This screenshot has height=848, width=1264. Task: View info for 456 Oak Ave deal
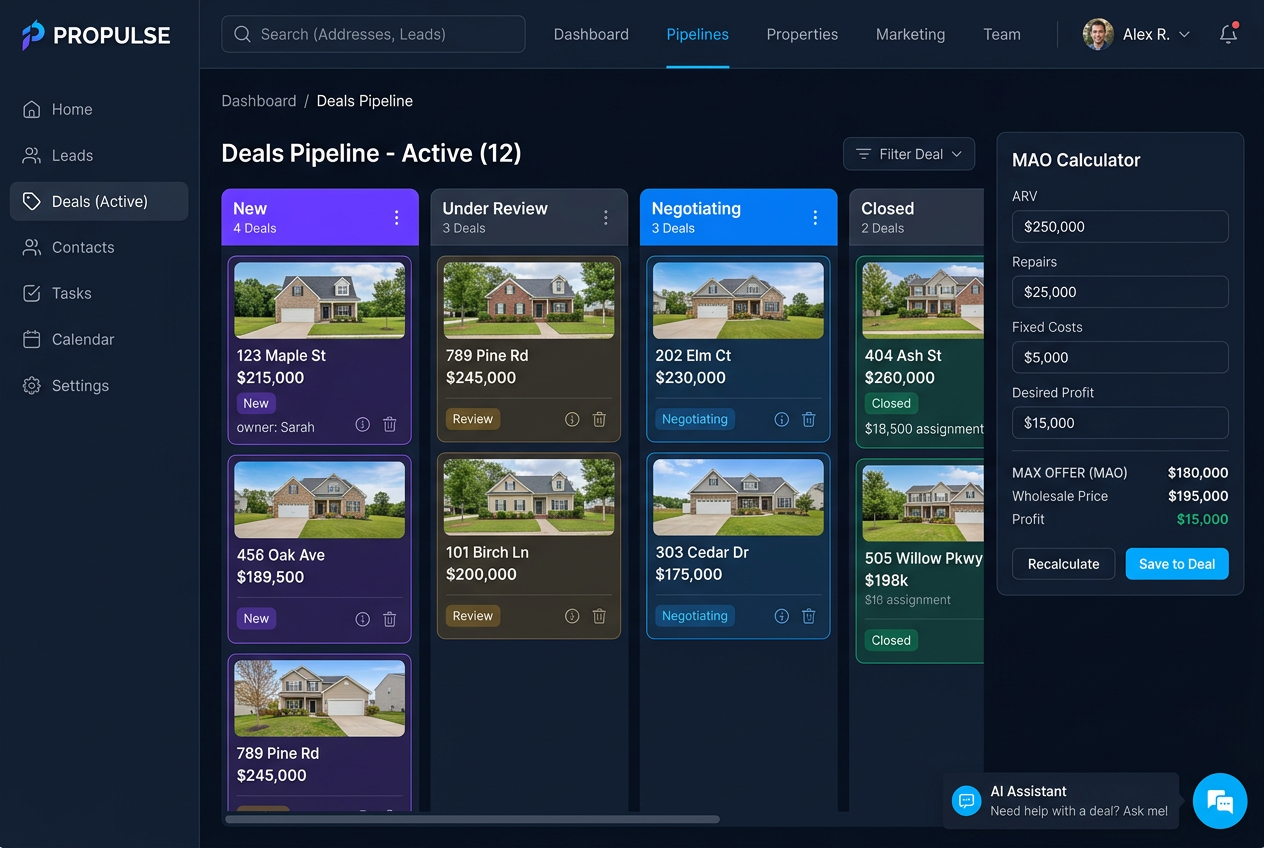tap(363, 619)
